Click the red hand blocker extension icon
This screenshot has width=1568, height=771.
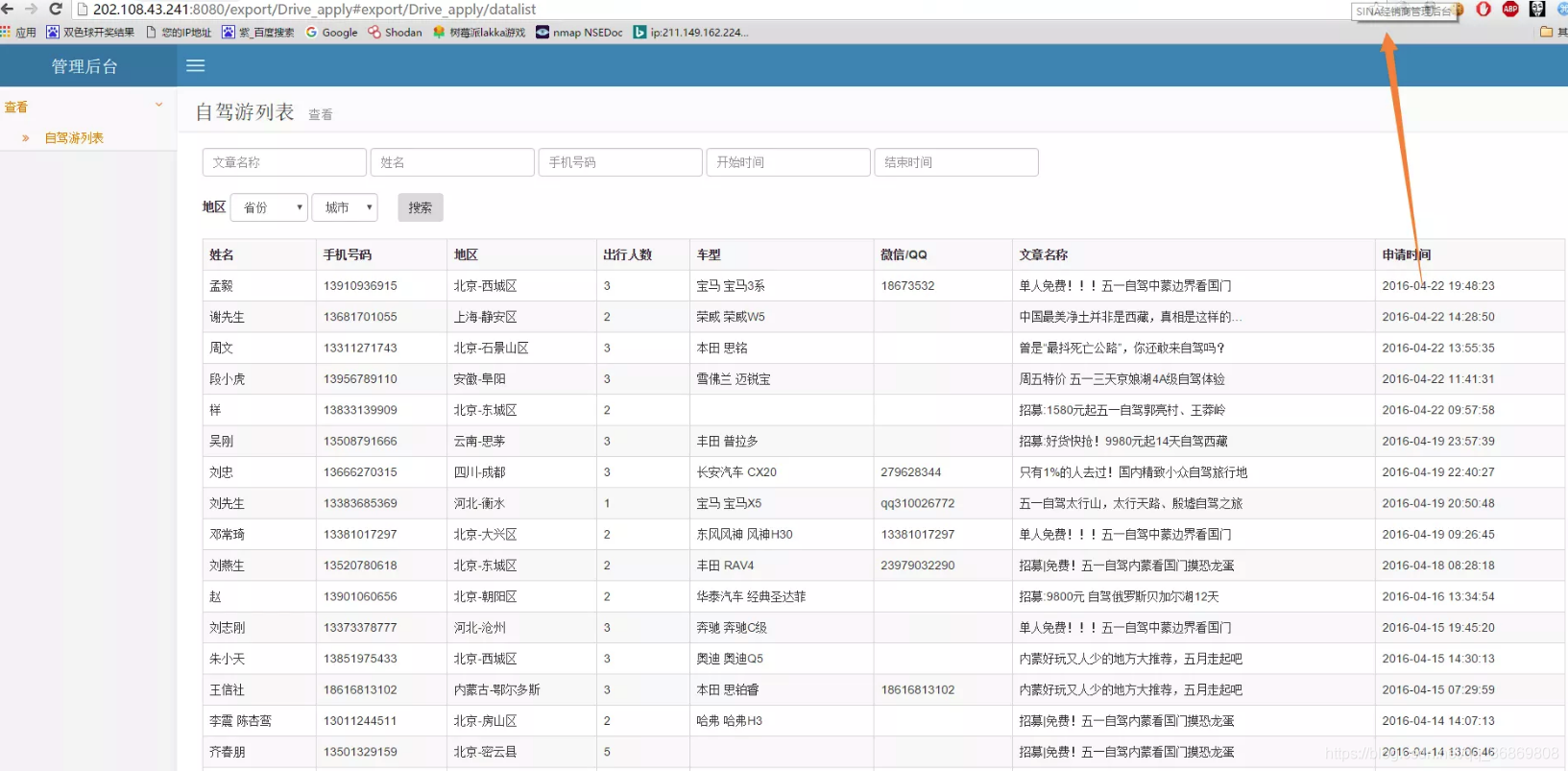1484,10
